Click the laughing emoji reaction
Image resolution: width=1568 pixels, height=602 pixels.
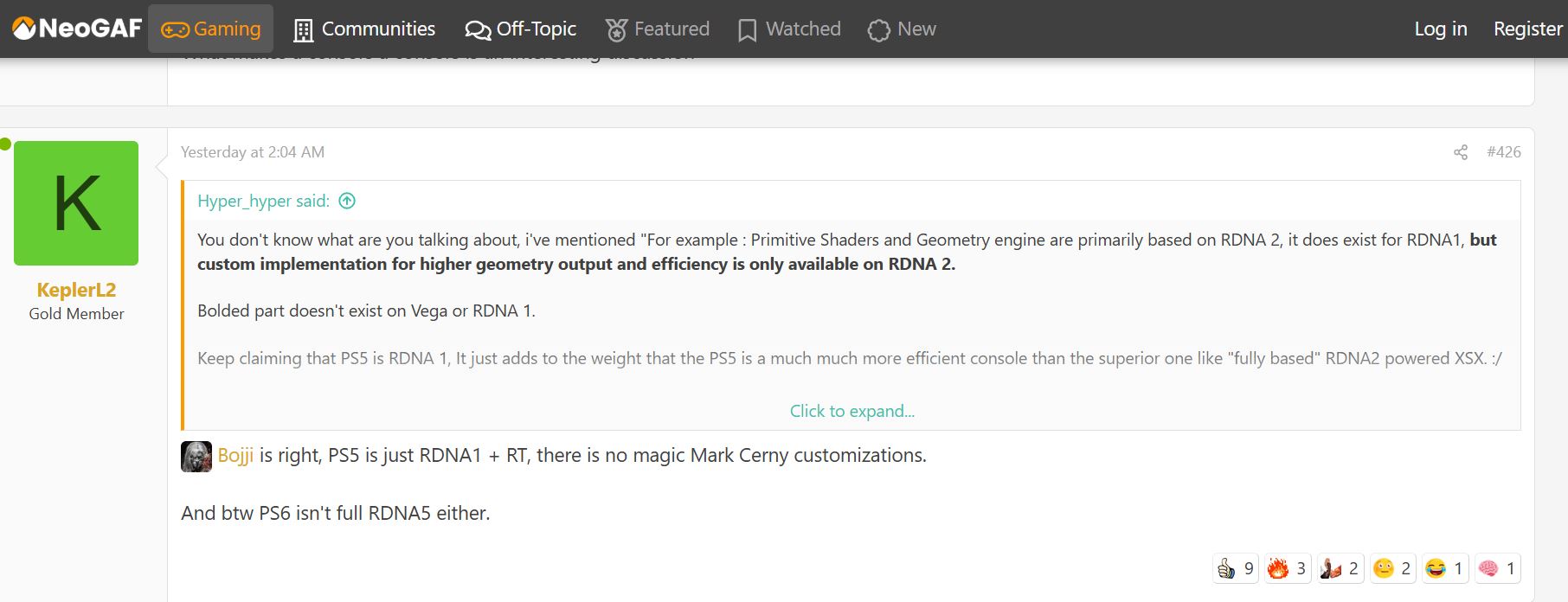[x=1436, y=568]
